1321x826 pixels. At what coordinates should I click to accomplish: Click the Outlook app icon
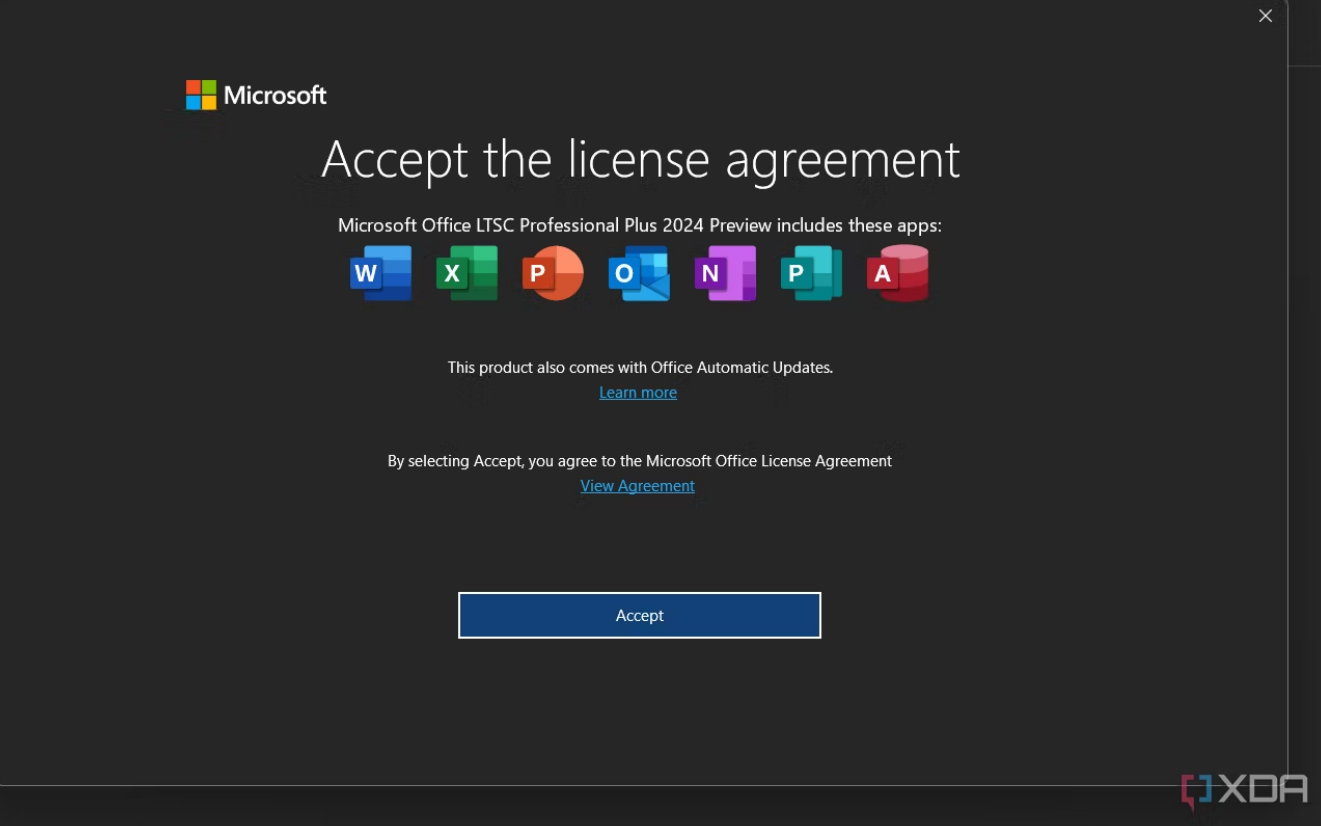point(639,273)
